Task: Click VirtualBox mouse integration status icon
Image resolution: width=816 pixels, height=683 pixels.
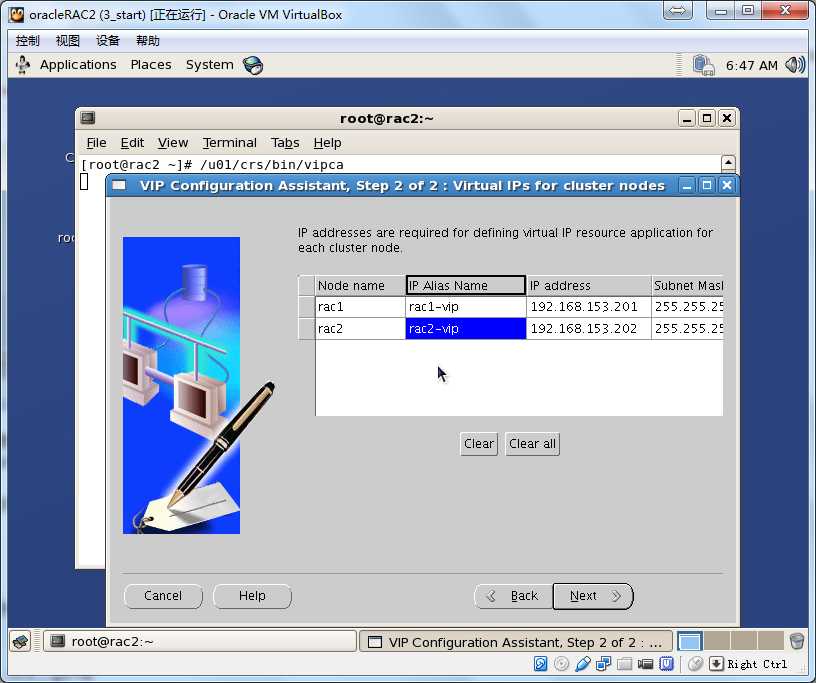Action: click(x=696, y=664)
